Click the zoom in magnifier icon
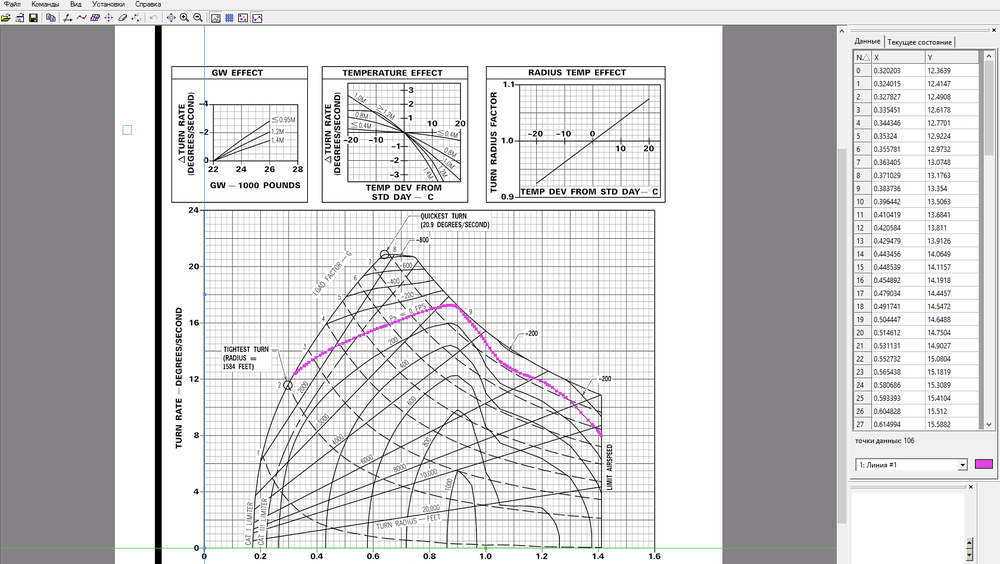Image resolution: width=1000 pixels, height=564 pixels. (184, 18)
